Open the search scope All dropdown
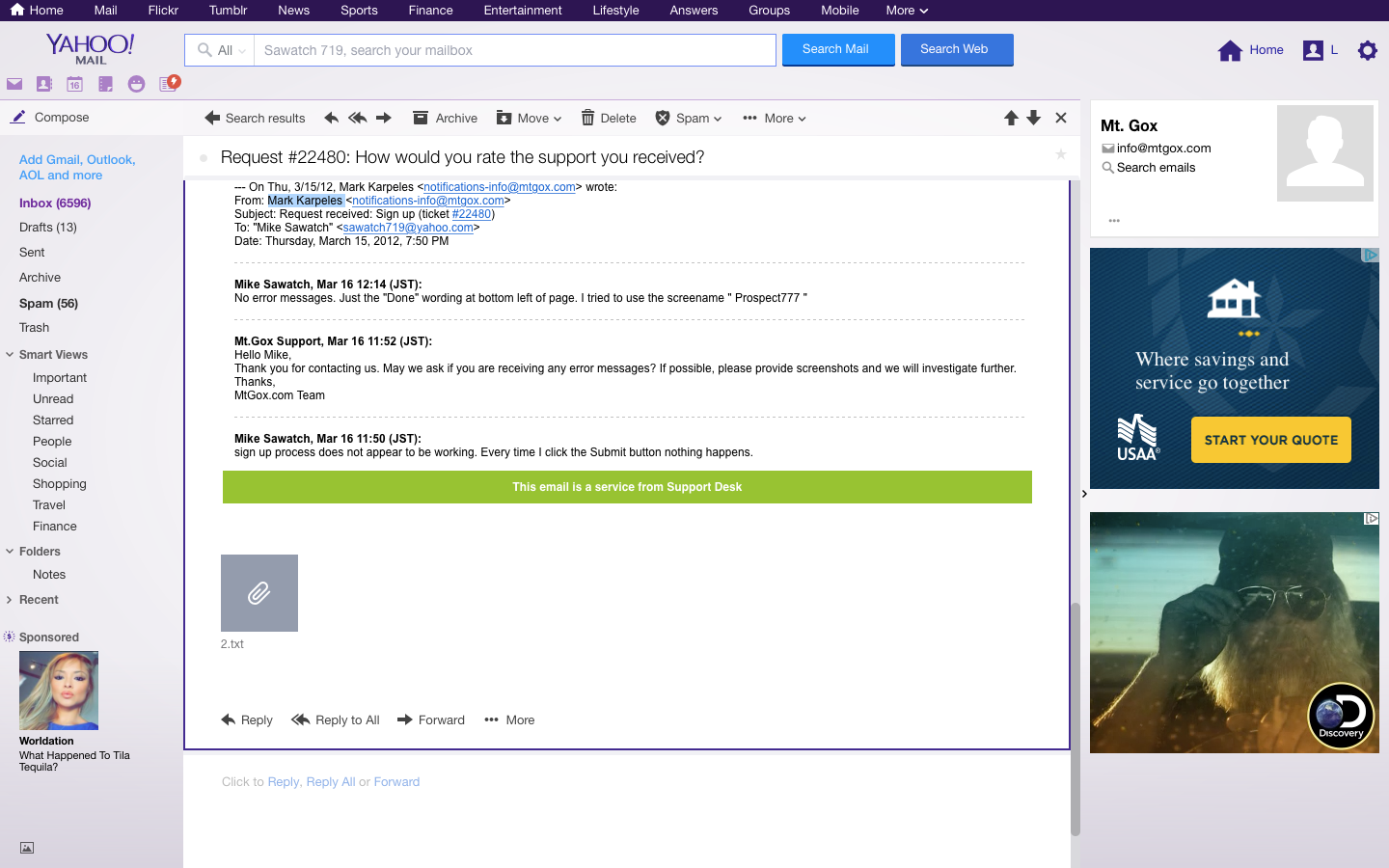This screenshot has width=1389, height=868. click(x=220, y=50)
